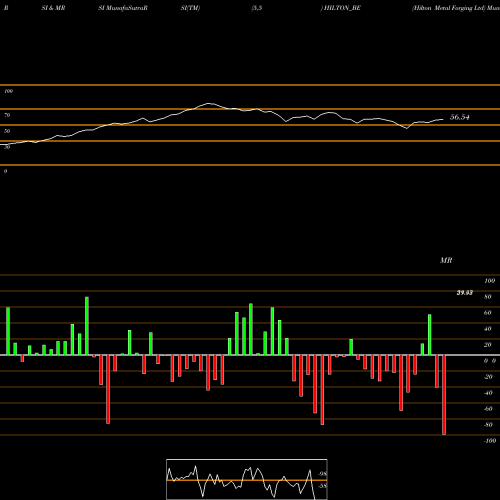500x500 pixels.
Task: Click the MR axis label -20
Action: click(488, 377)
